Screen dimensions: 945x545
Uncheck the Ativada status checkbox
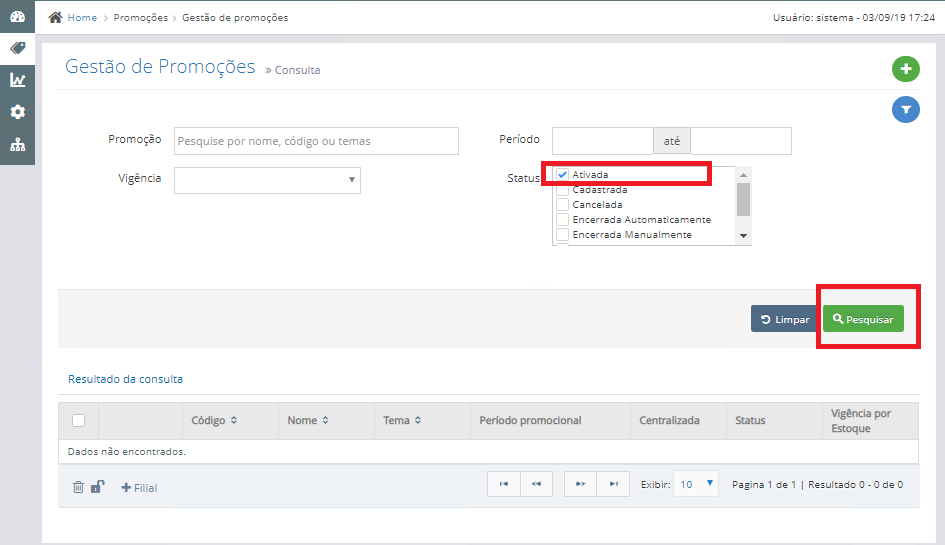pos(562,174)
